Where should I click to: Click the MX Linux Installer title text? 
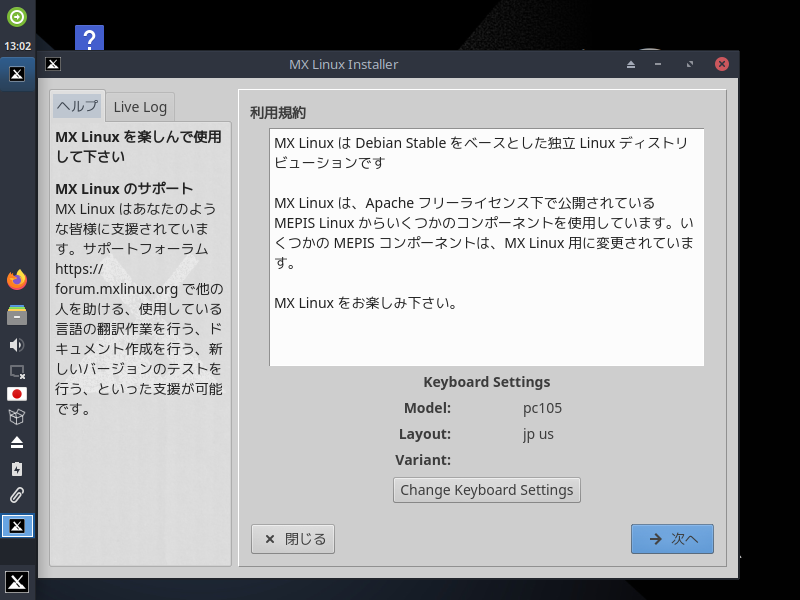click(343, 64)
